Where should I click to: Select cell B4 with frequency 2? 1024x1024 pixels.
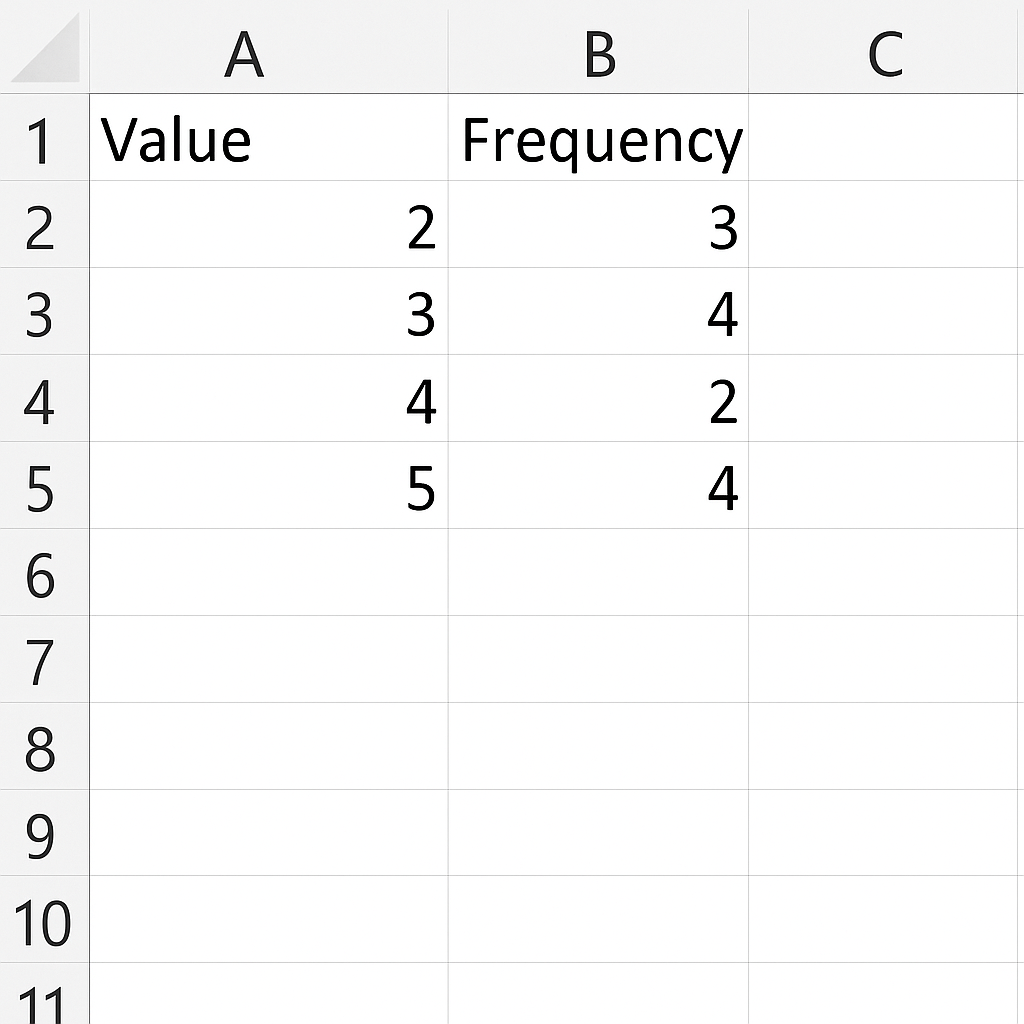pos(598,400)
